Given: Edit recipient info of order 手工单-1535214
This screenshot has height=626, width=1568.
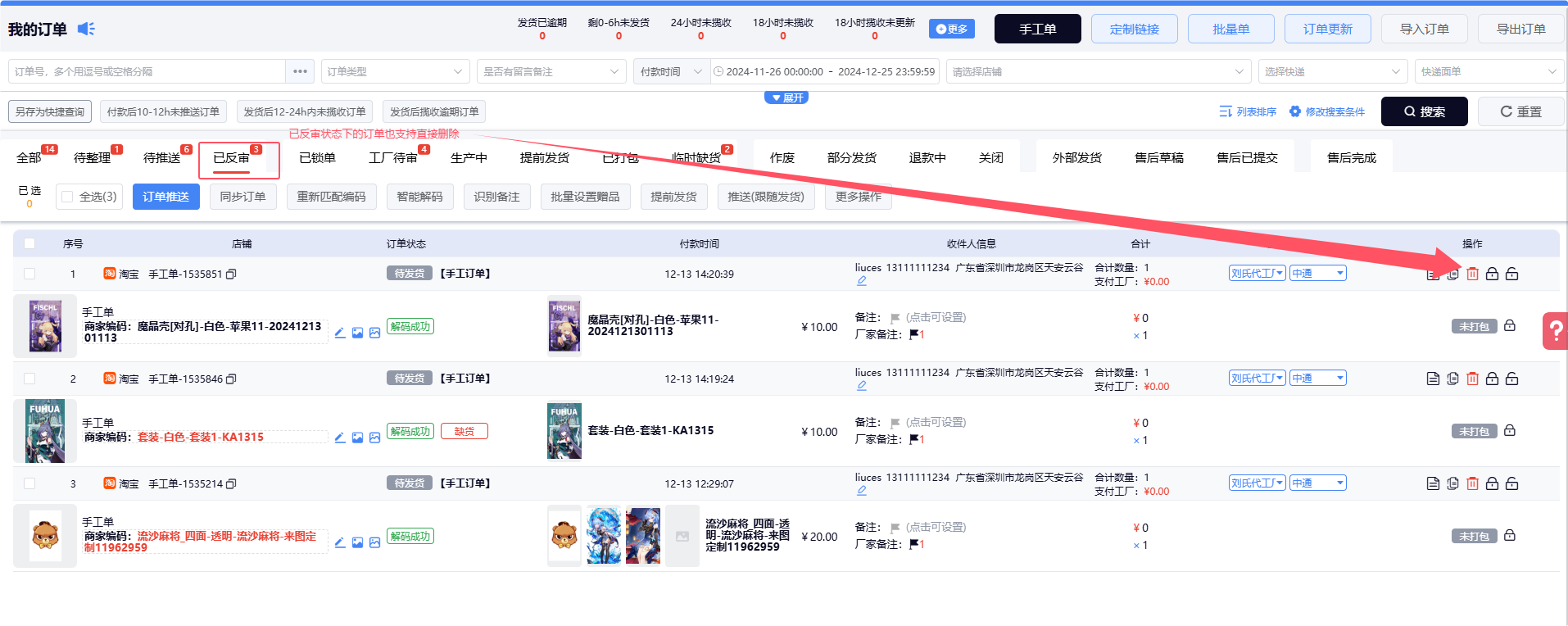Looking at the screenshot, I should pos(862,491).
